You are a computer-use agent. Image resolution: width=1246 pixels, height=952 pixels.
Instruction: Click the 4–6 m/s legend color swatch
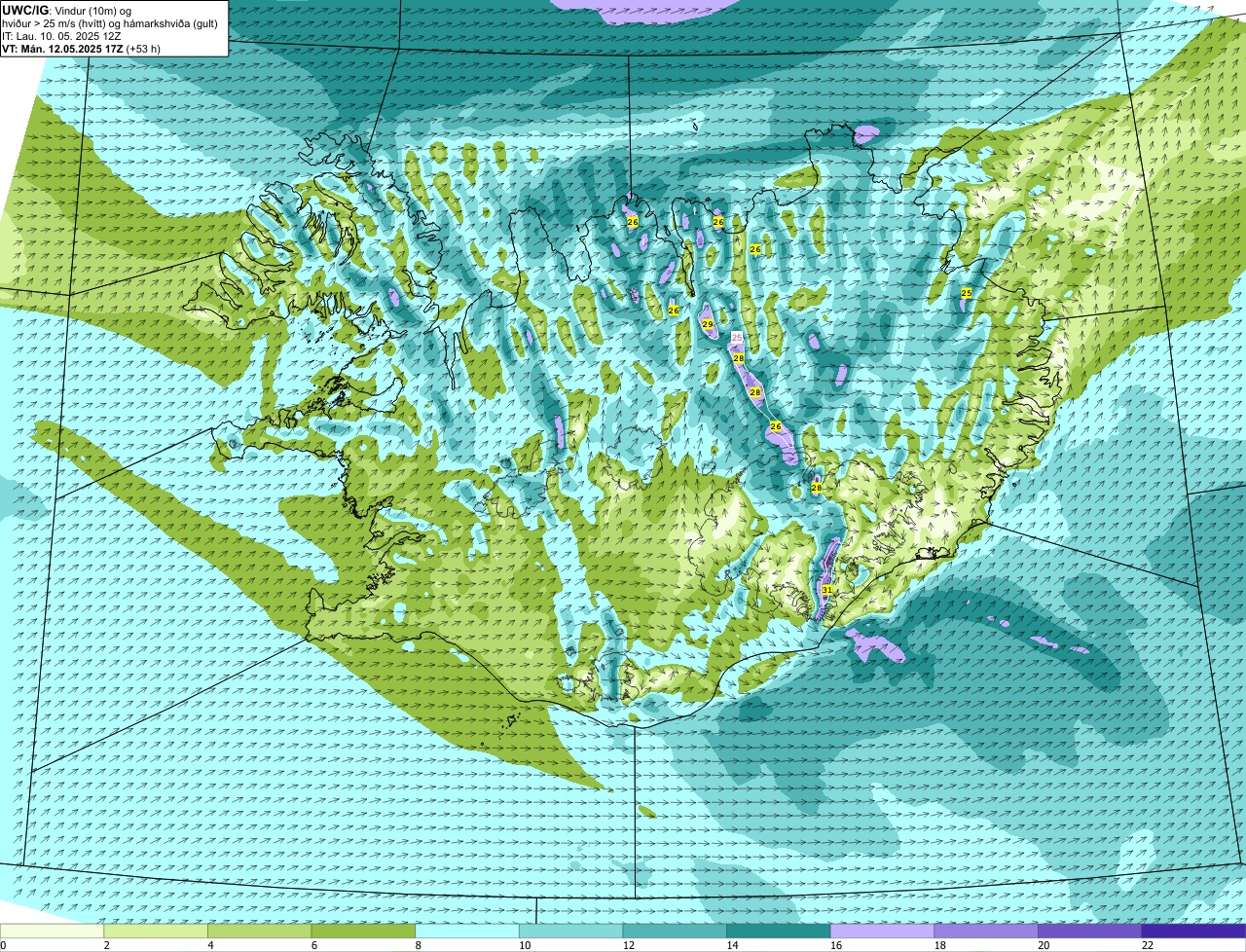260,931
